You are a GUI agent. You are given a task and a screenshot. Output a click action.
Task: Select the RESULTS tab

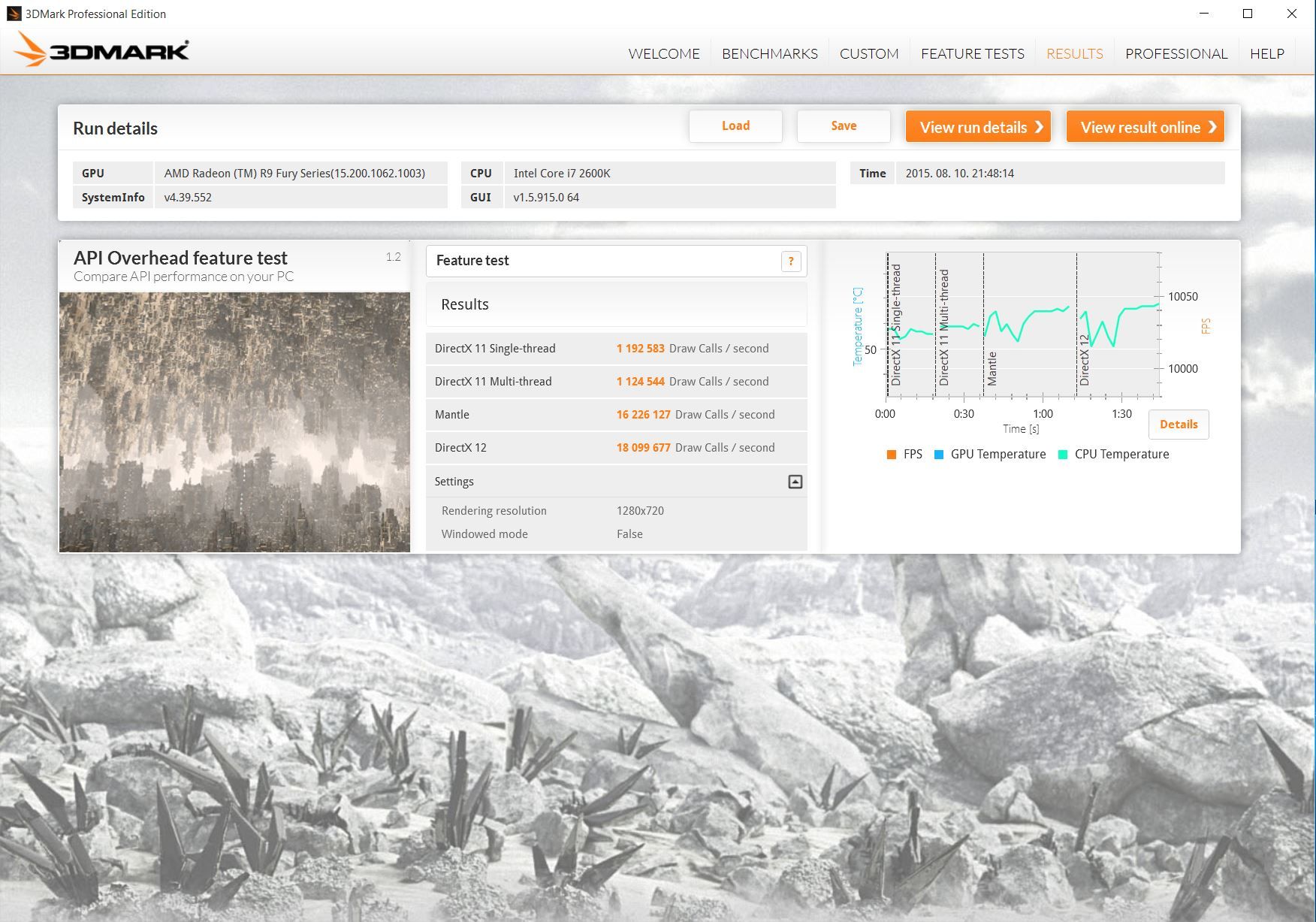tap(1075, 54)
